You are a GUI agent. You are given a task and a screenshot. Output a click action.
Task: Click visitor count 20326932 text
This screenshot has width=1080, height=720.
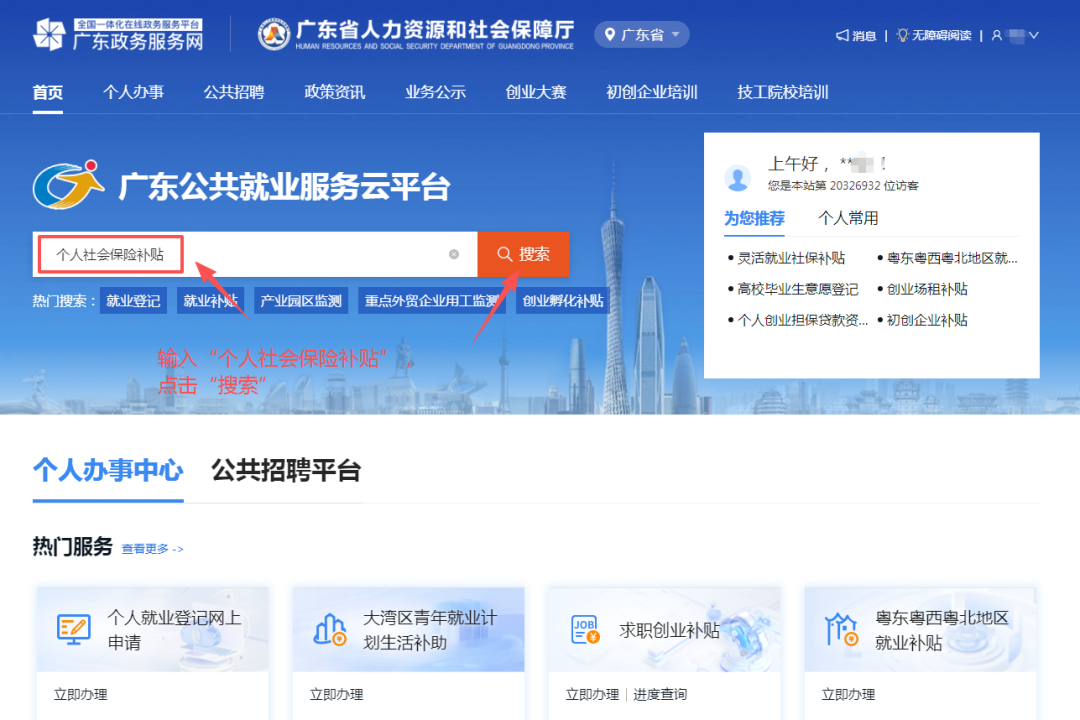(x=855, y=186)
